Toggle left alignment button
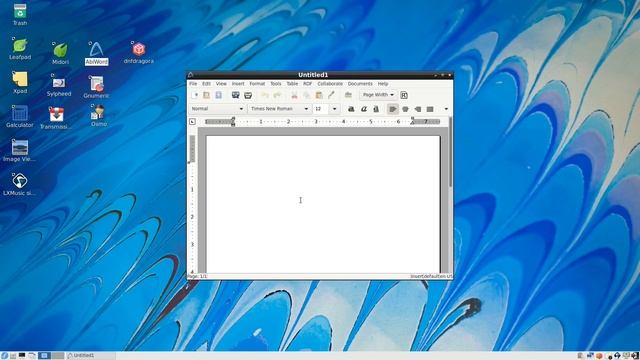 point(393,109)
